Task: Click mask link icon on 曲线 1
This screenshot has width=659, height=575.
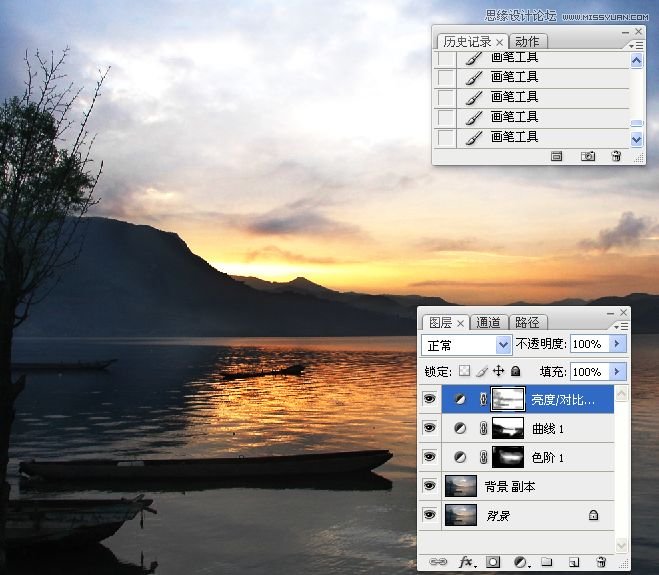Action: 484,428
